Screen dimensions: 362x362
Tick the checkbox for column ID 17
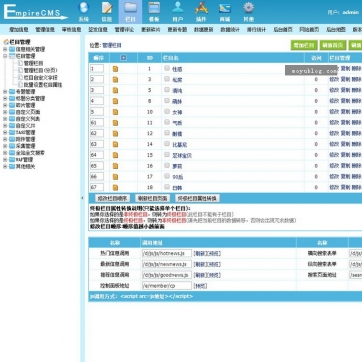point(167,176)
